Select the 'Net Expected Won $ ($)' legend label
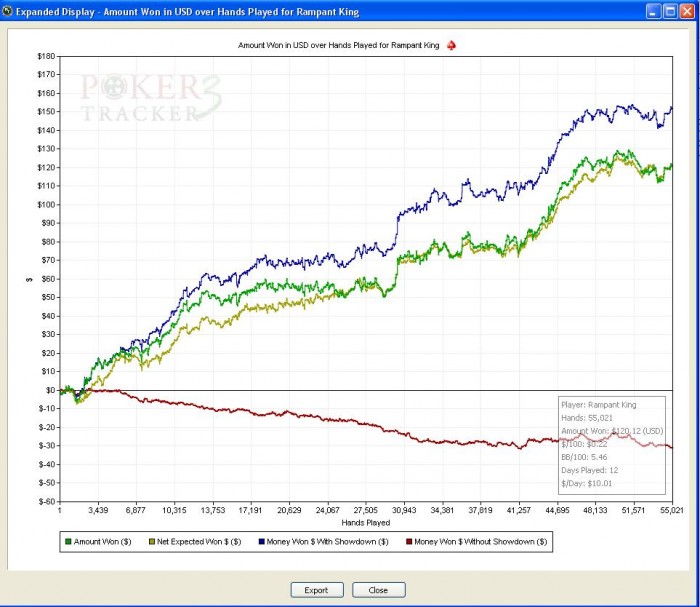 (199, 542)
